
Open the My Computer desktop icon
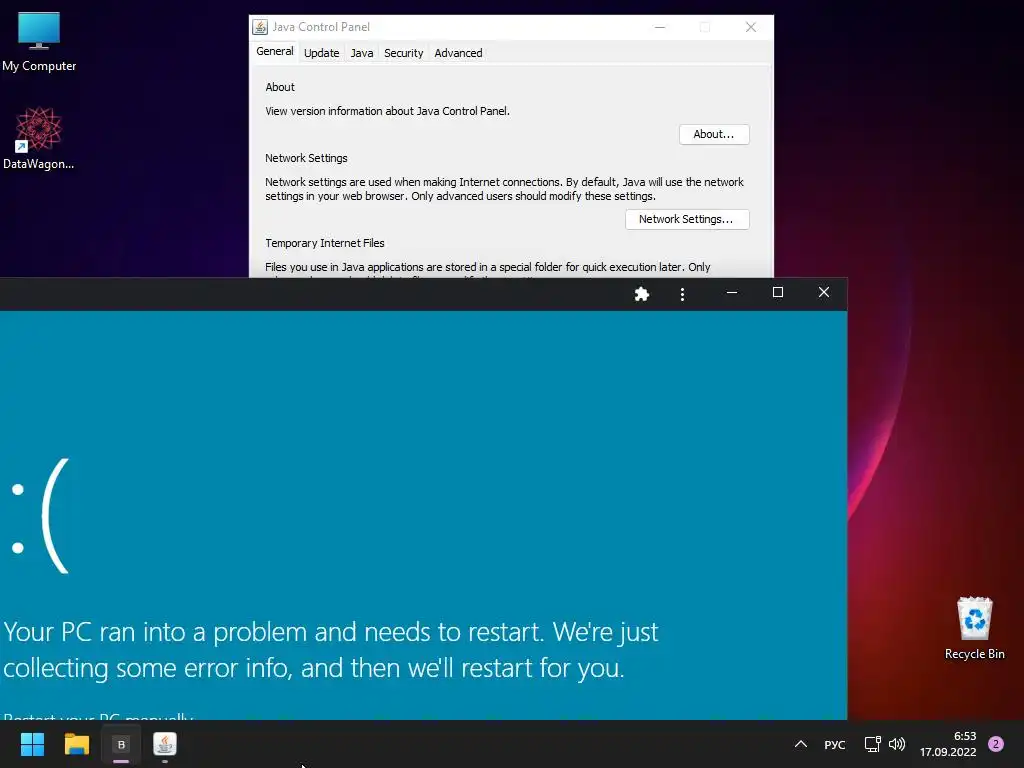point(39,42)
